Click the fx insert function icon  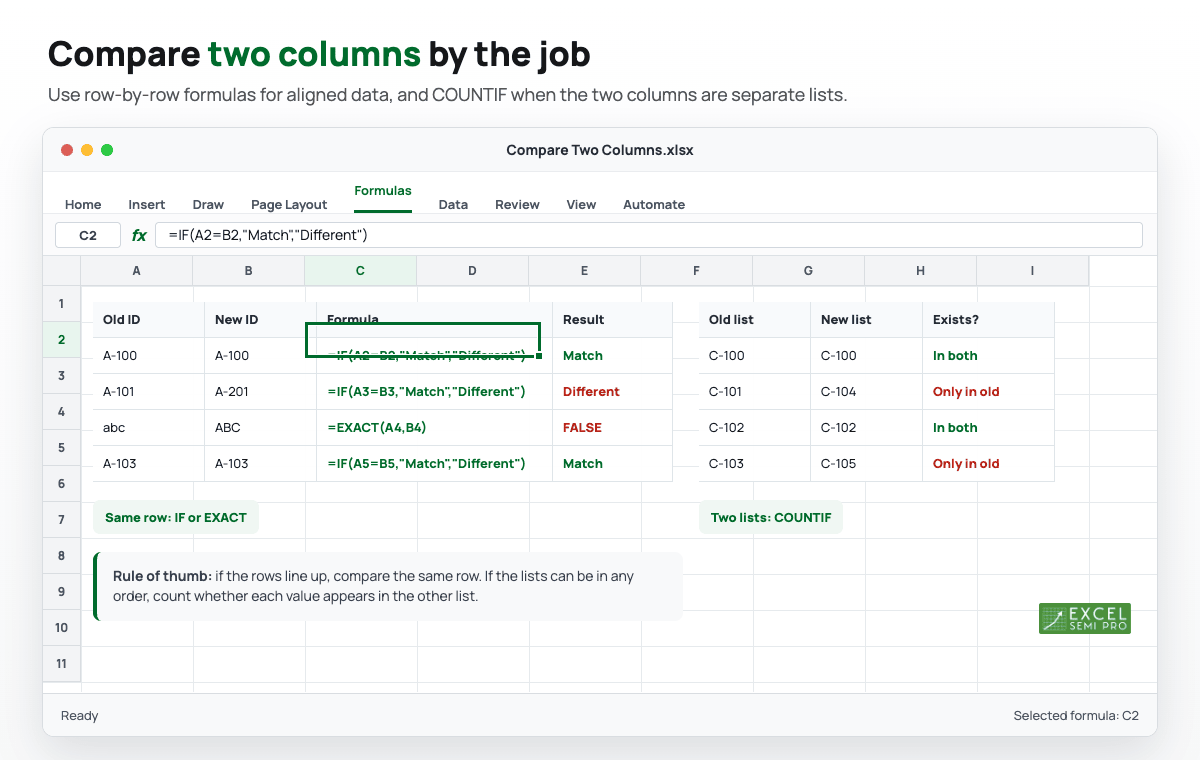pos(139,235)
